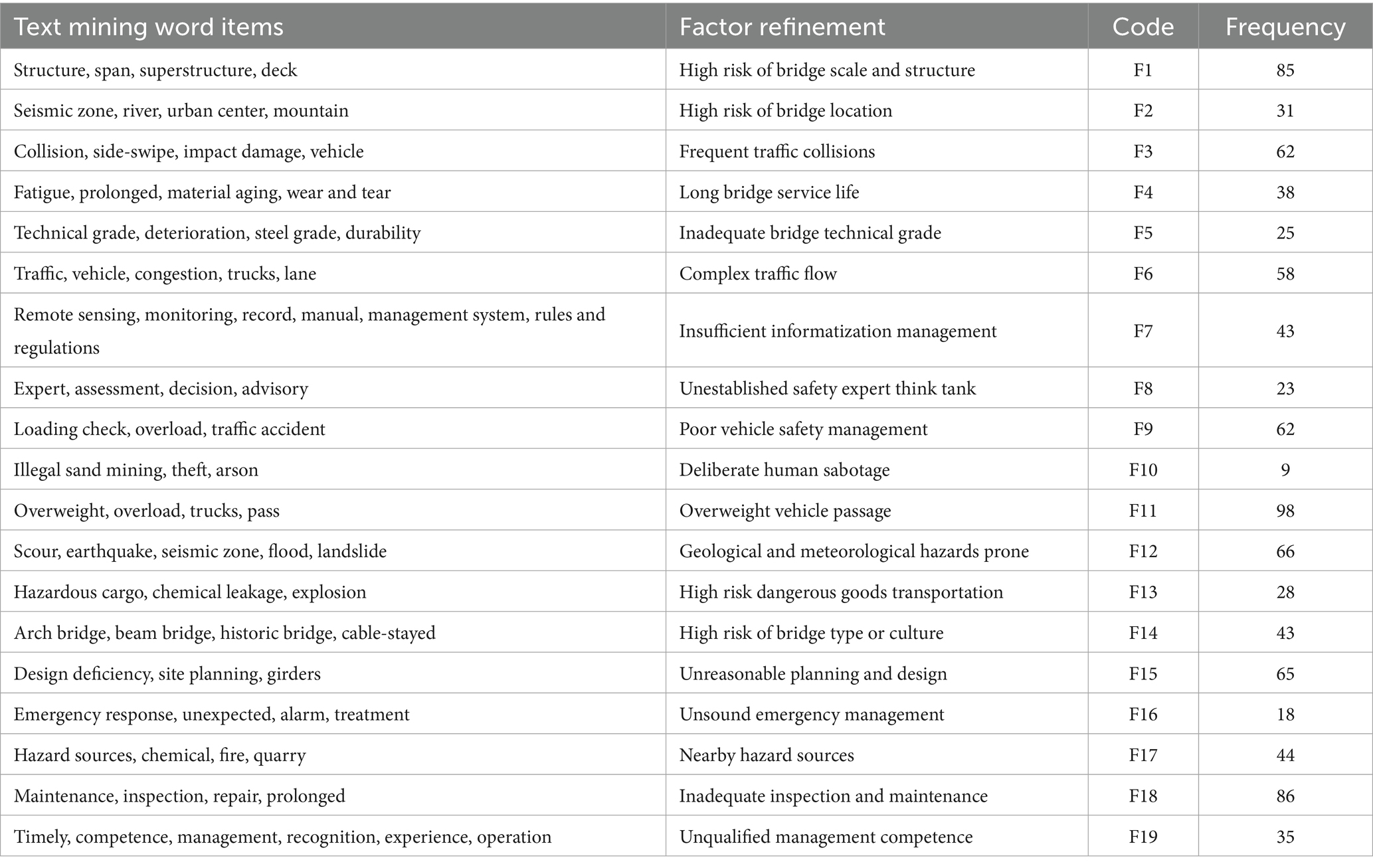This screenshot has width=1373, height=868.
Task: Select 'Hazardous cargo, chemical leakage, explosion' cell
Action: tap(190, 592)
